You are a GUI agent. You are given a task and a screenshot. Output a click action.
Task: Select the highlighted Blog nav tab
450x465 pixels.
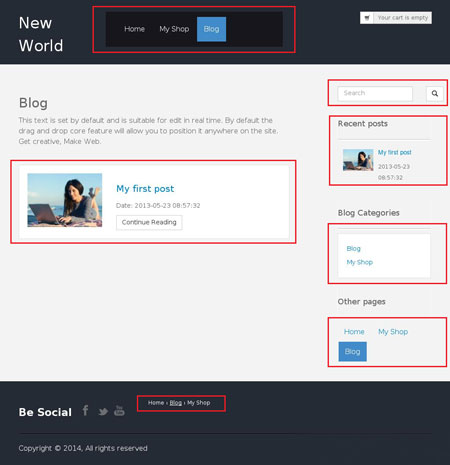[211, 29]
